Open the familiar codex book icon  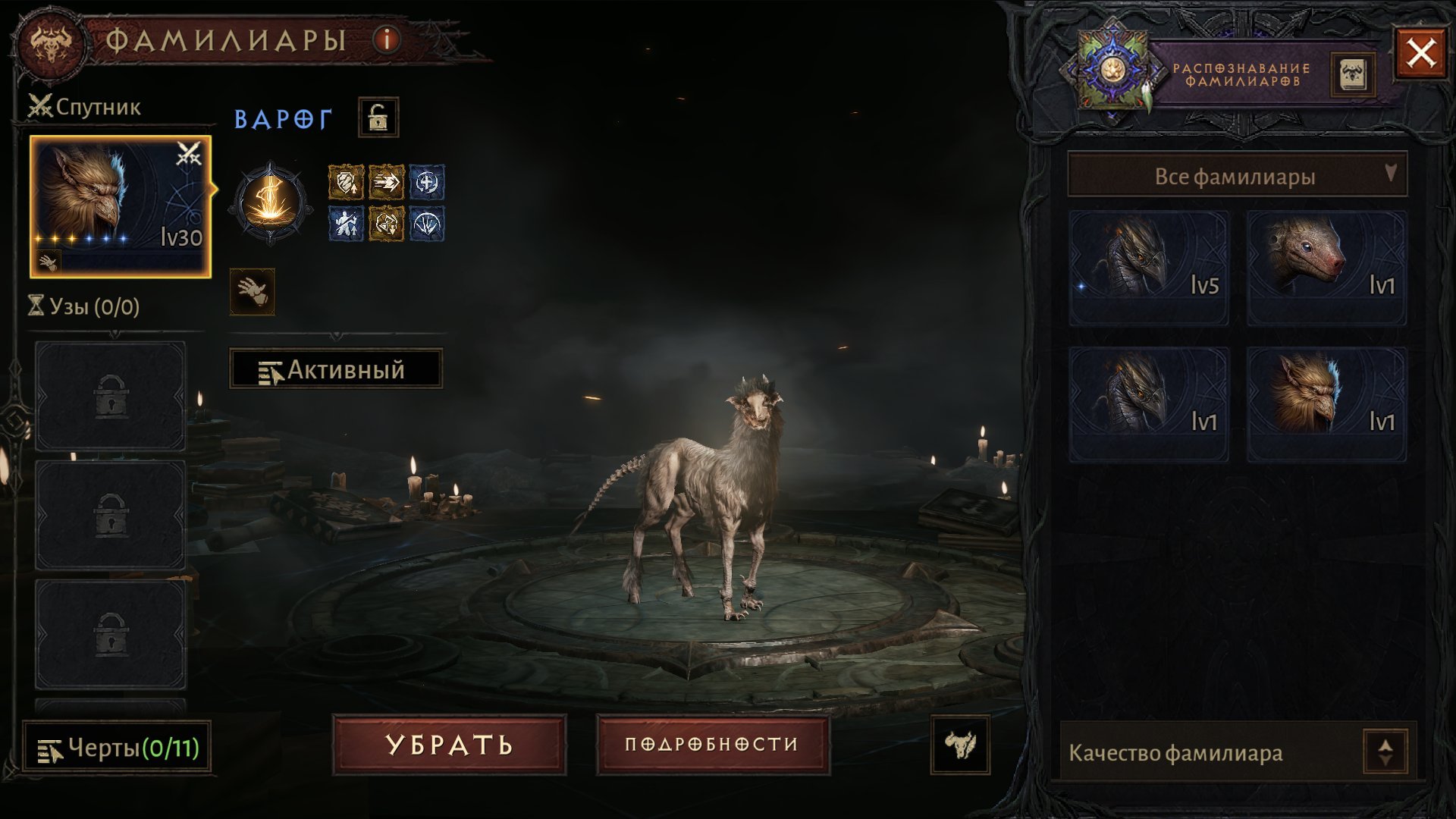(1353, 75)
